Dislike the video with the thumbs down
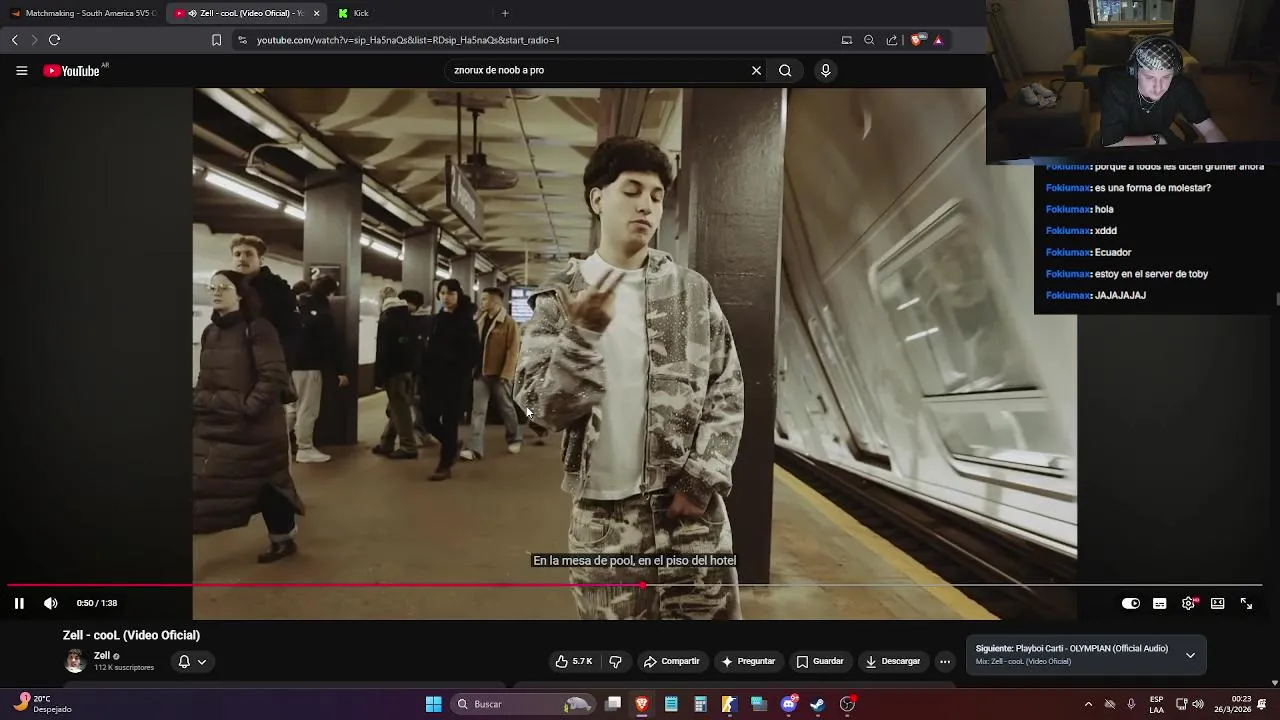 pyautogui.click(x=615, y=661)
